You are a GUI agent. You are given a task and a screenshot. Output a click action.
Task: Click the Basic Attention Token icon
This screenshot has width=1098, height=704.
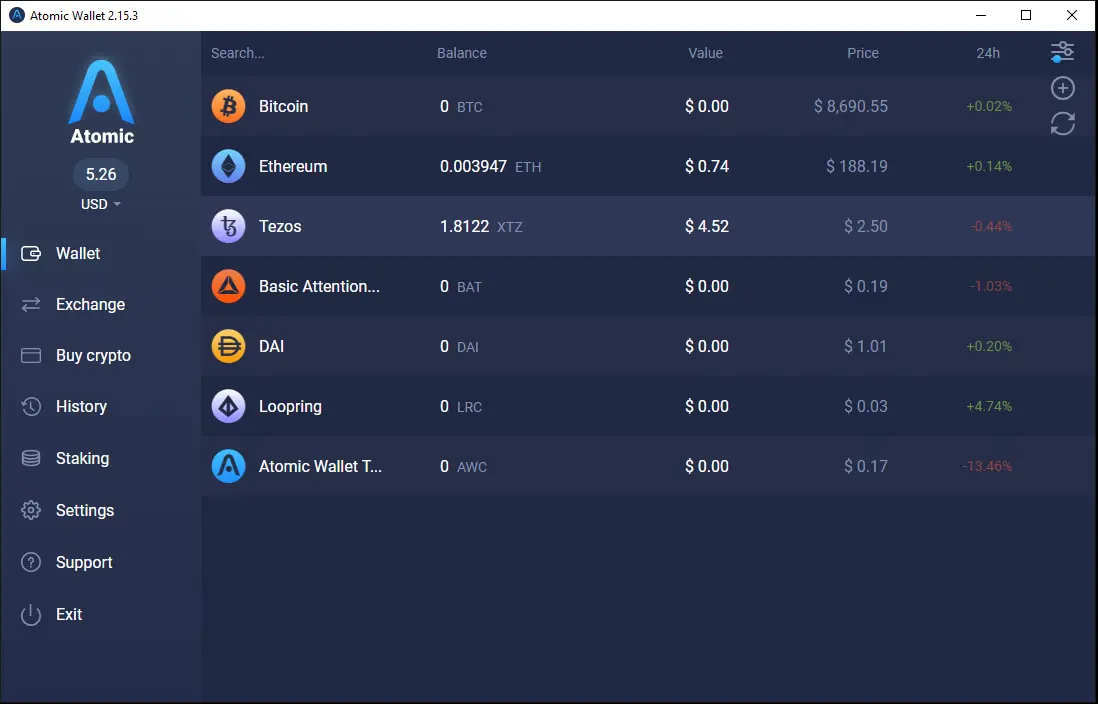228,286
